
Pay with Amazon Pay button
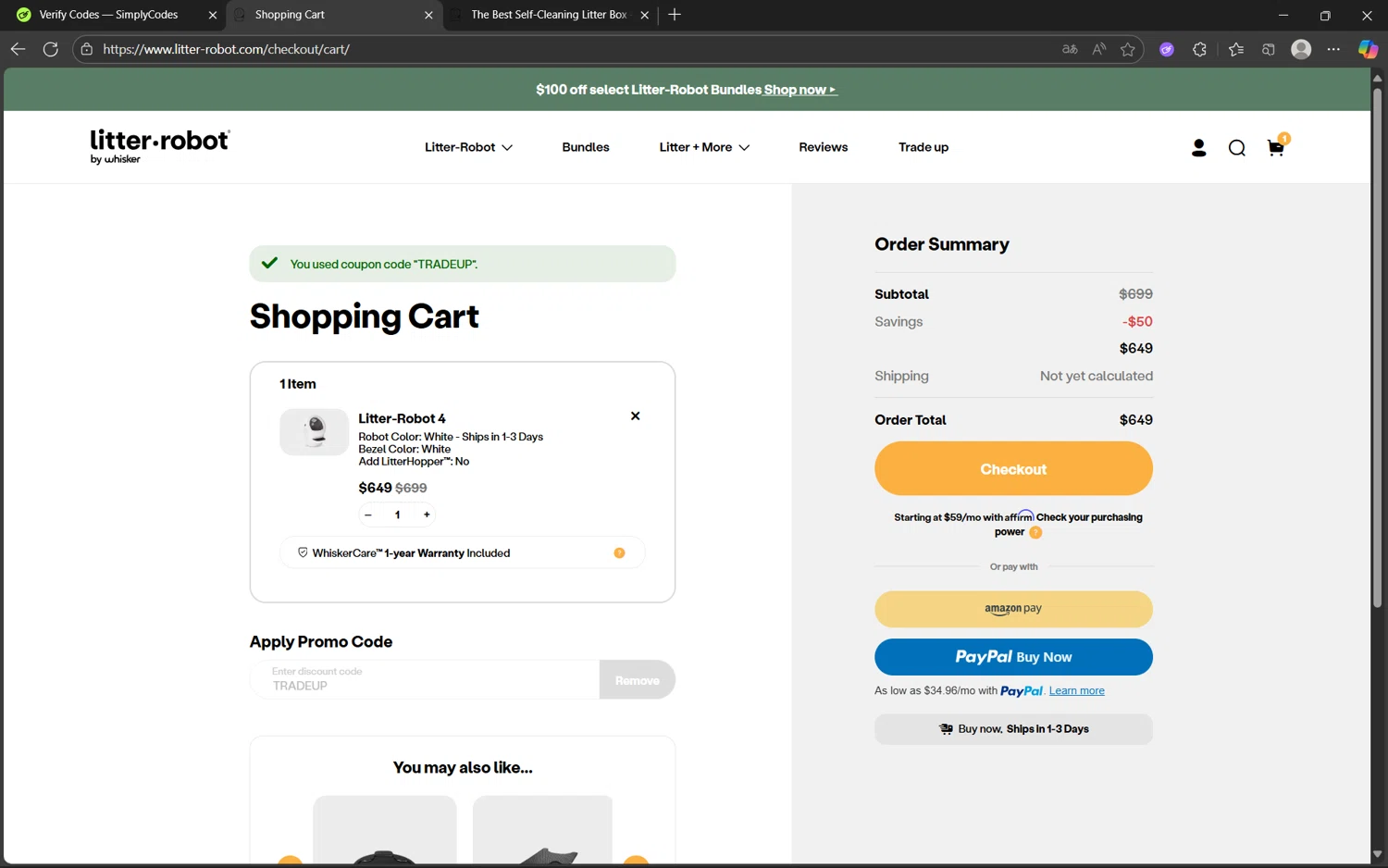[1013, 609]
